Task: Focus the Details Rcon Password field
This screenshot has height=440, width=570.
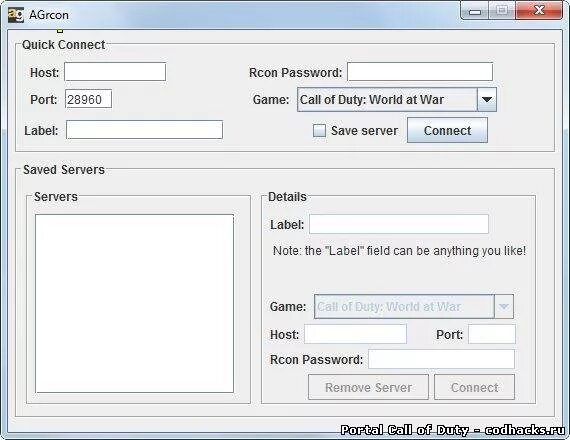Action: (441, 359)
